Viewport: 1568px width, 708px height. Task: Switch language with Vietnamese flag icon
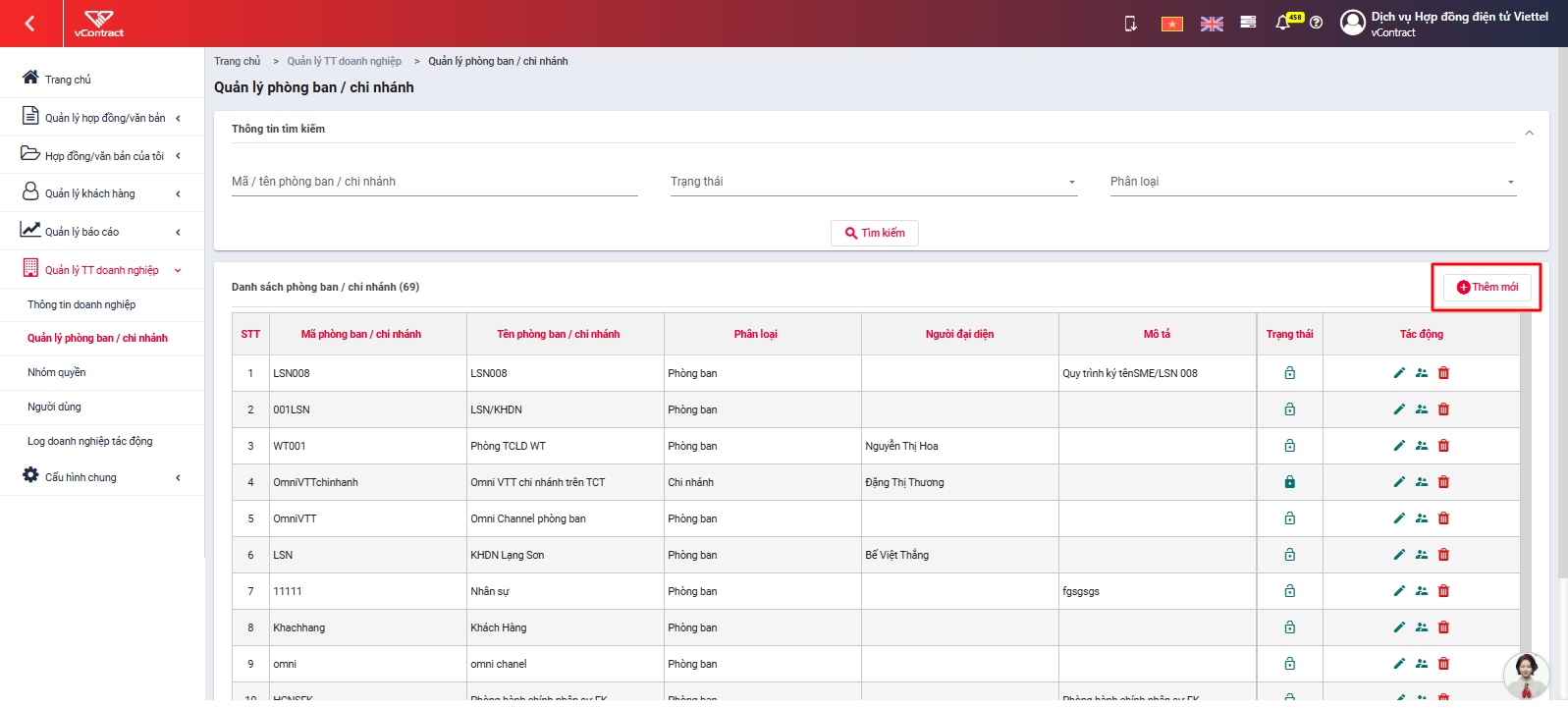(x=1172, y=24)
